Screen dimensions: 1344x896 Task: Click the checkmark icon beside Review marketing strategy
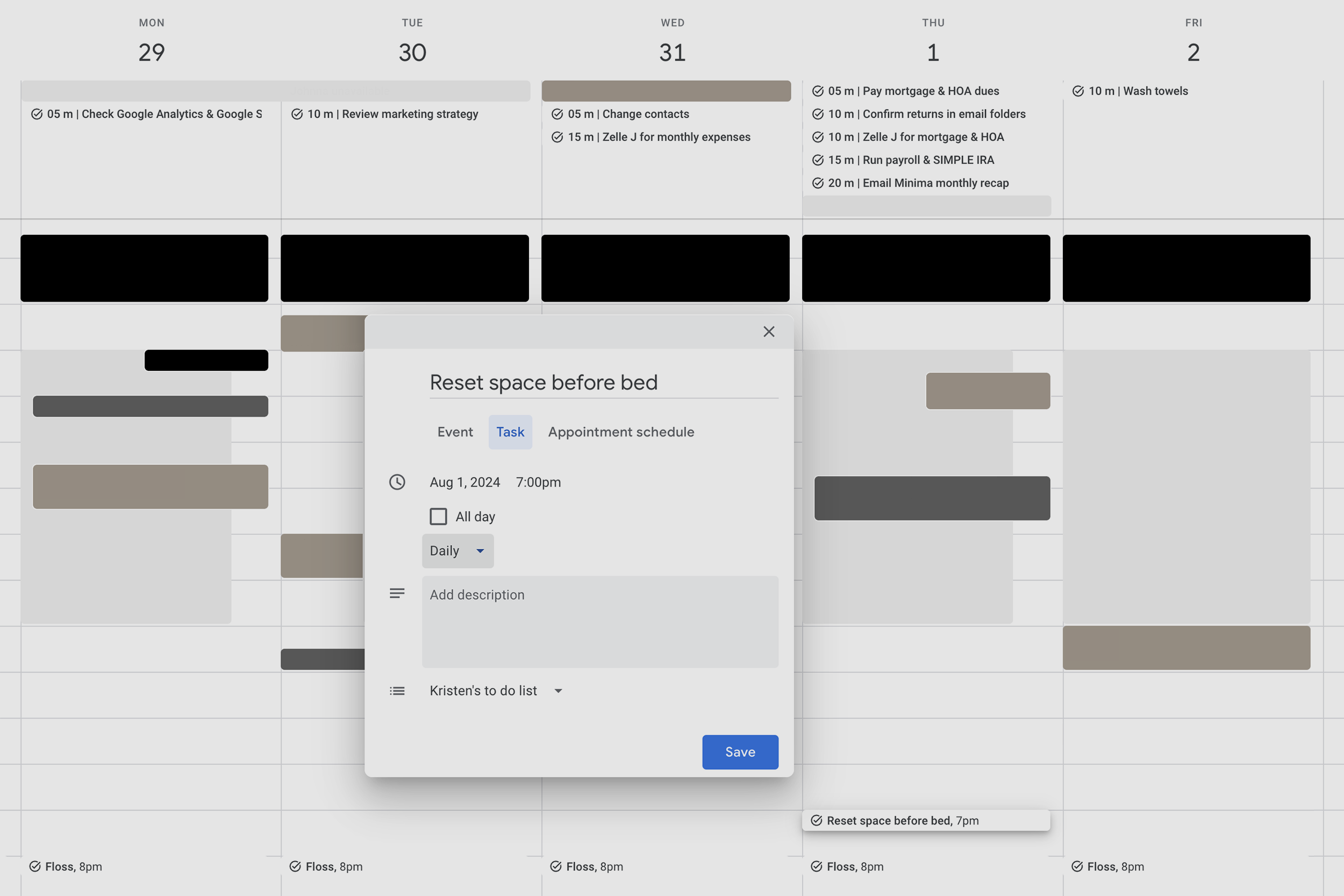click(x=297, y=114)
